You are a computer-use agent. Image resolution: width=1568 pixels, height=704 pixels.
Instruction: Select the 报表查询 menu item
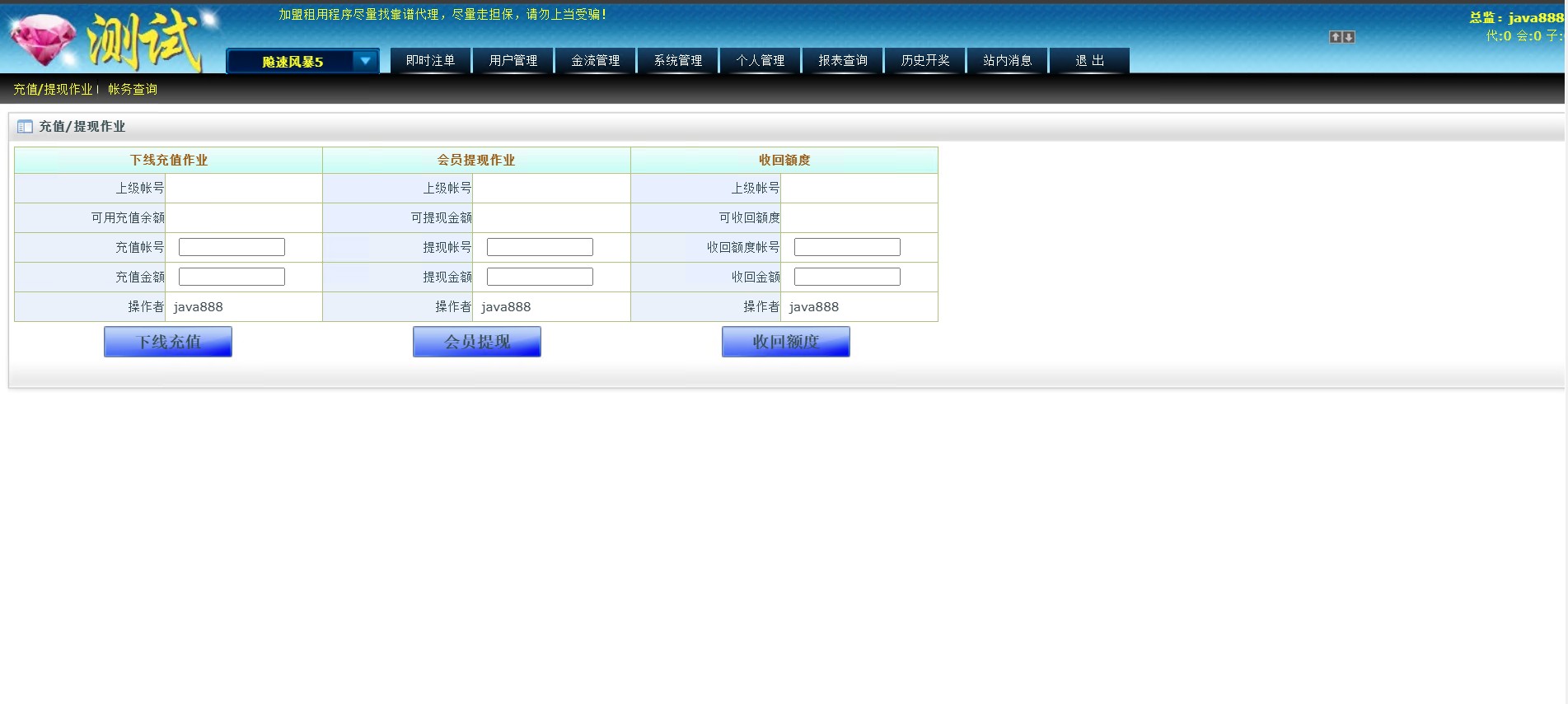842,61
